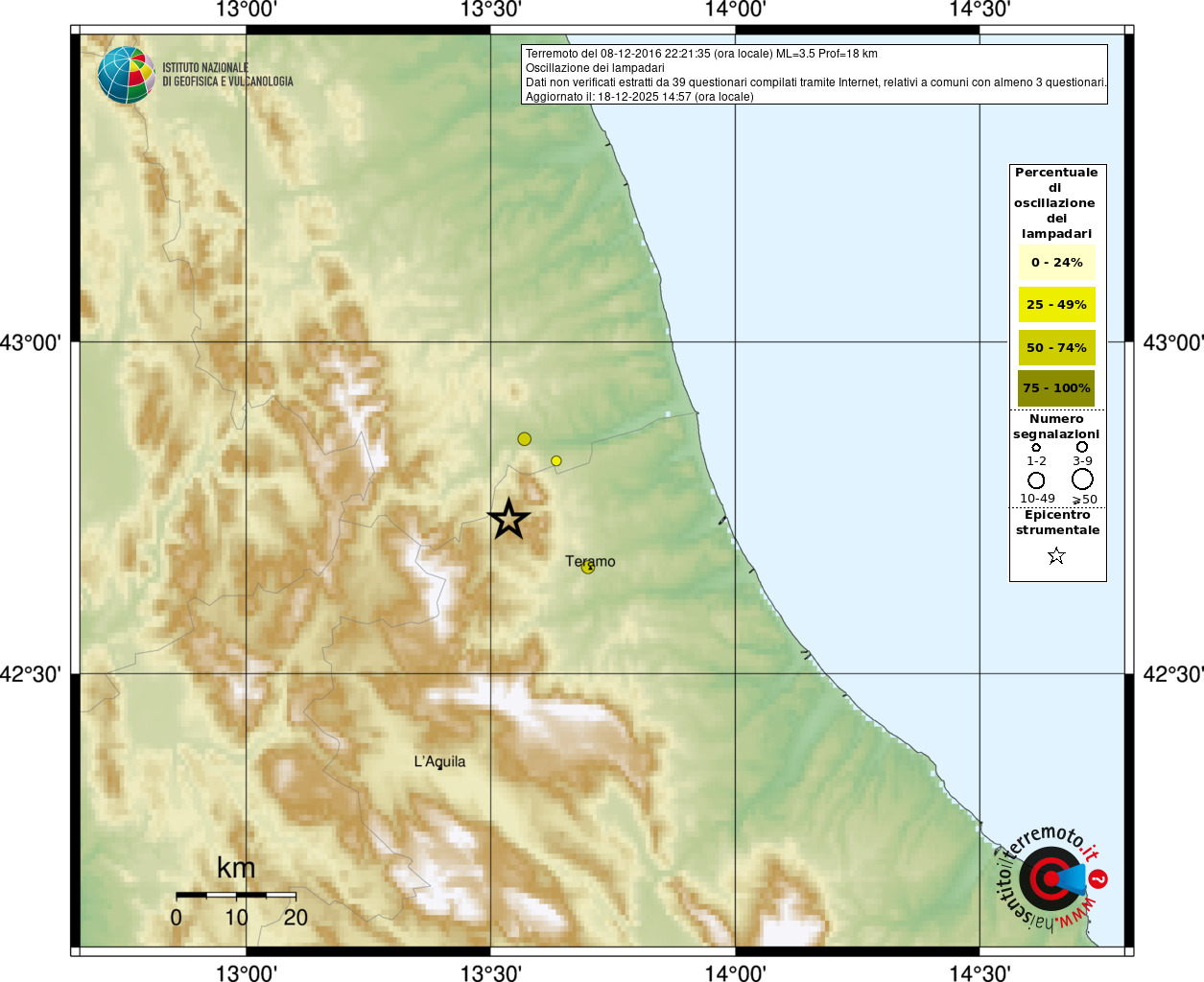The height and width of the screenshot is (982, 1204).
Task: Click the 3-9 reports circle in the legend
Action: (1082, 447)
